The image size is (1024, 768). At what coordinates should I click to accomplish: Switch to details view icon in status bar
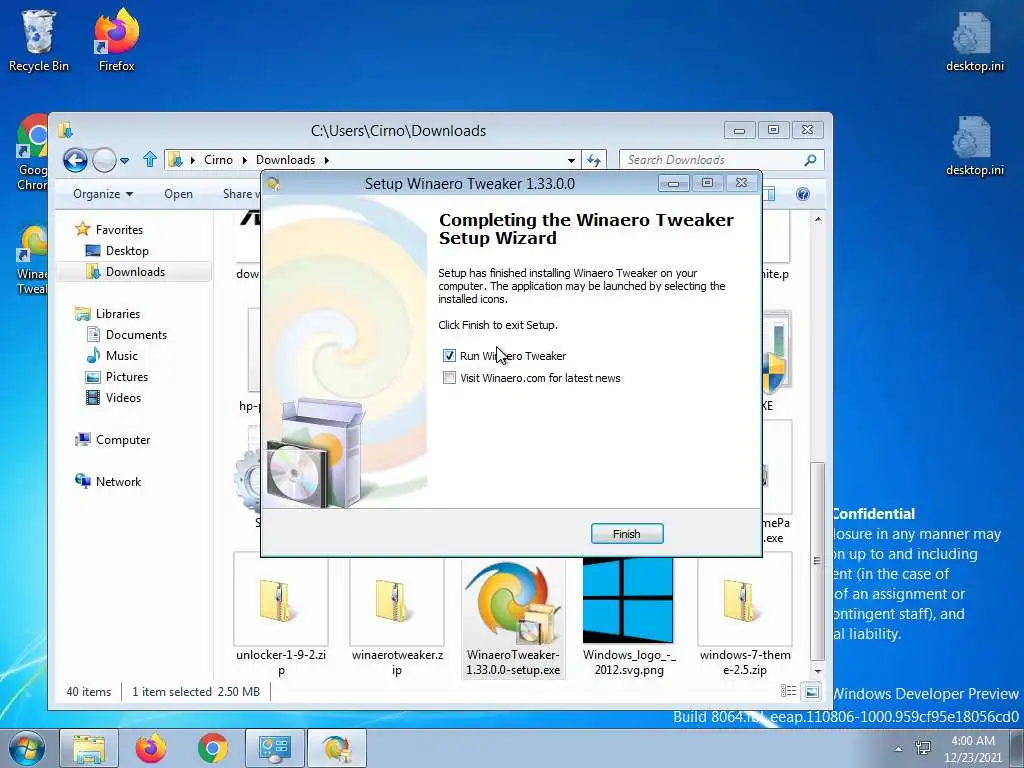pyautogui.click(x=788, y=691)
